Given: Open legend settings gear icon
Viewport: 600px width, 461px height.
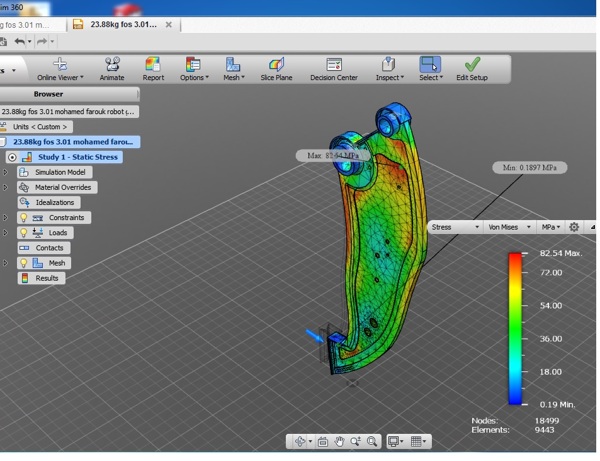Looking at the screenshot, I should click(x=574, y=227).
